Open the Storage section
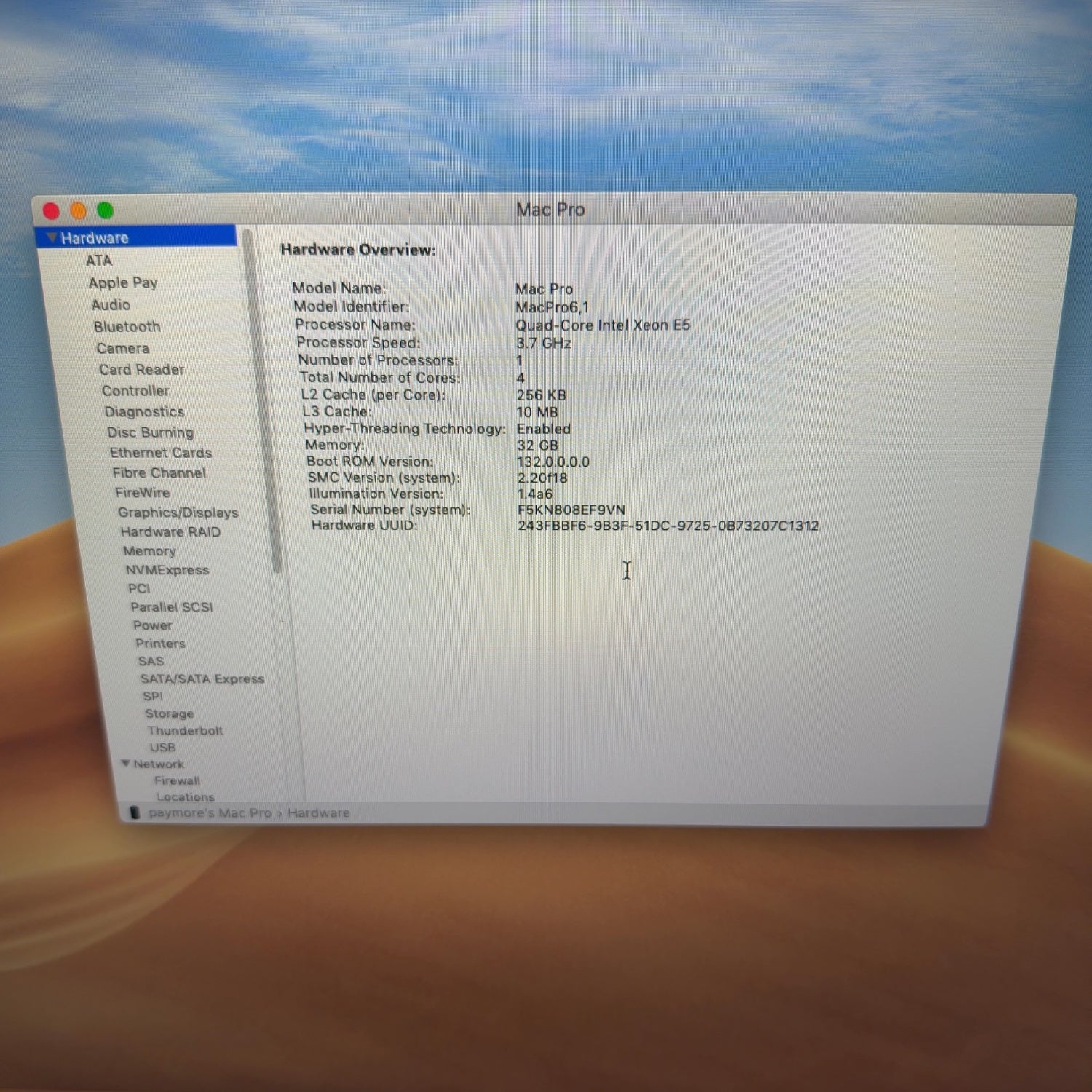This screenshot has height=1092, width=1092. pyautogui.click(x=170, y=714)
